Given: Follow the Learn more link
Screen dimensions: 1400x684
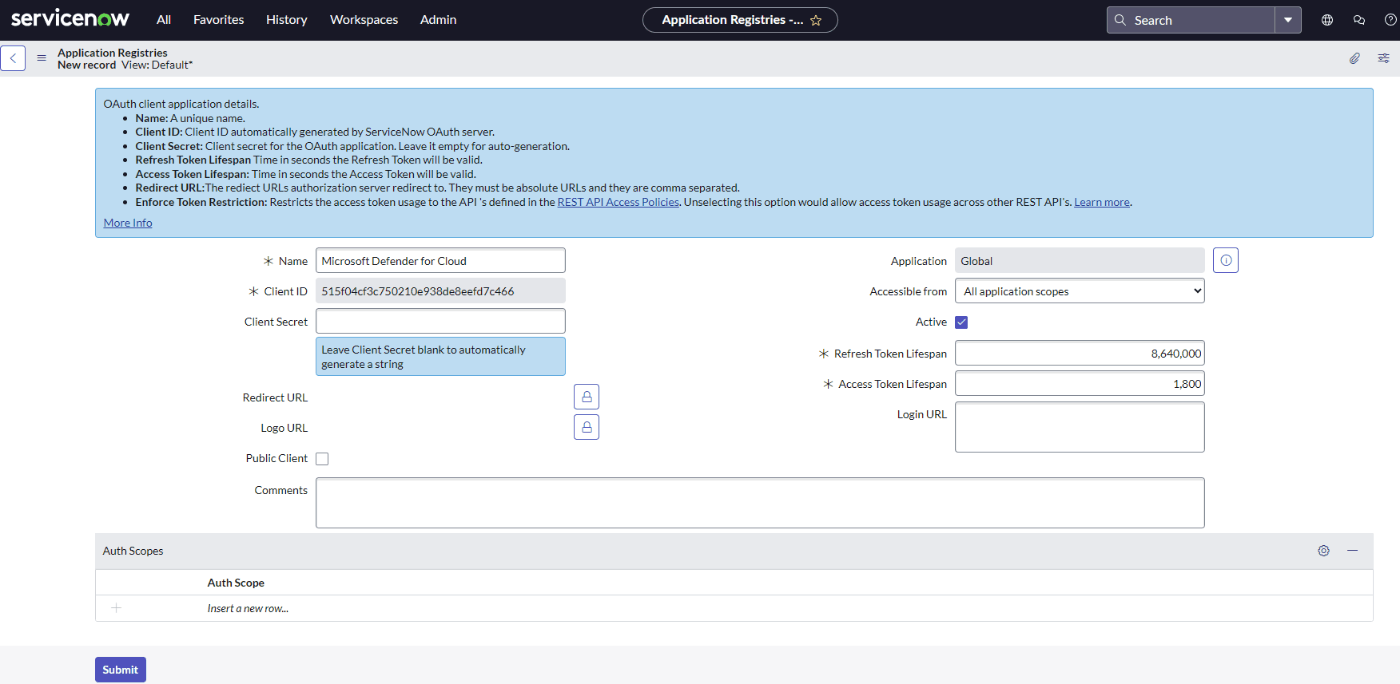Looking at the screenshot, I should coord(1102,202).
